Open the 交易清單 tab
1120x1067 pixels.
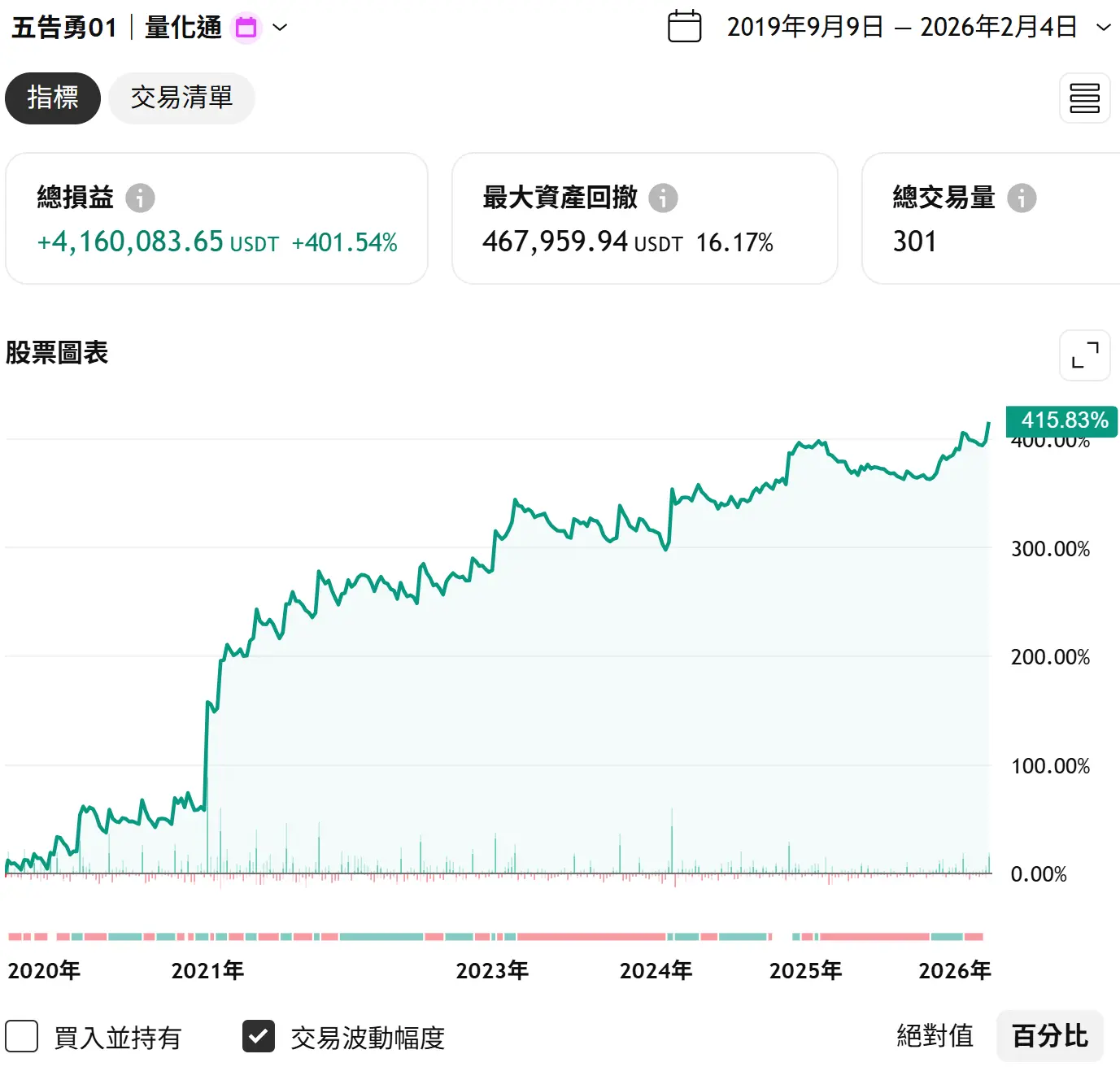[x=181, y=98]
